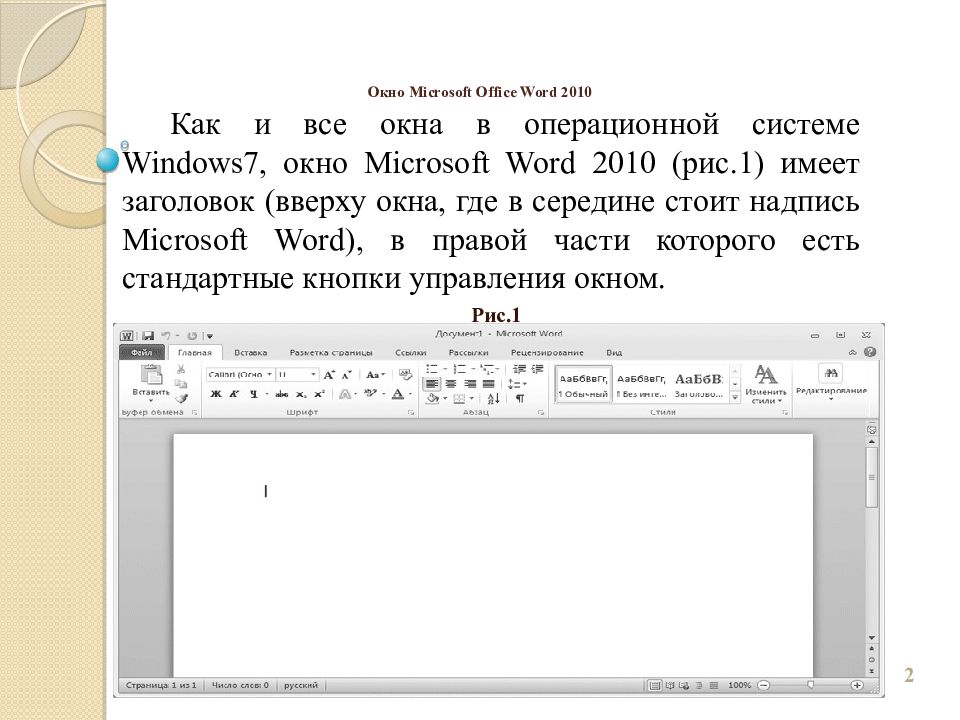Open the Шрифт dialog launcher
960x720 pixels.
(x=411, y=413)
